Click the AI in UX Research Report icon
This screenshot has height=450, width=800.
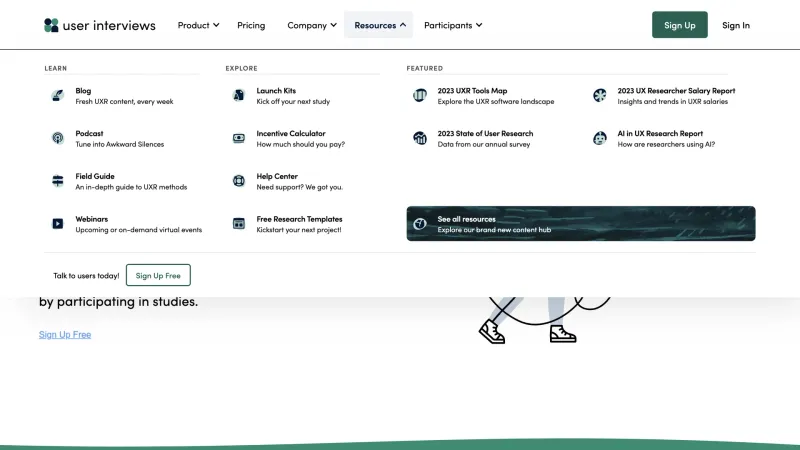600,138
